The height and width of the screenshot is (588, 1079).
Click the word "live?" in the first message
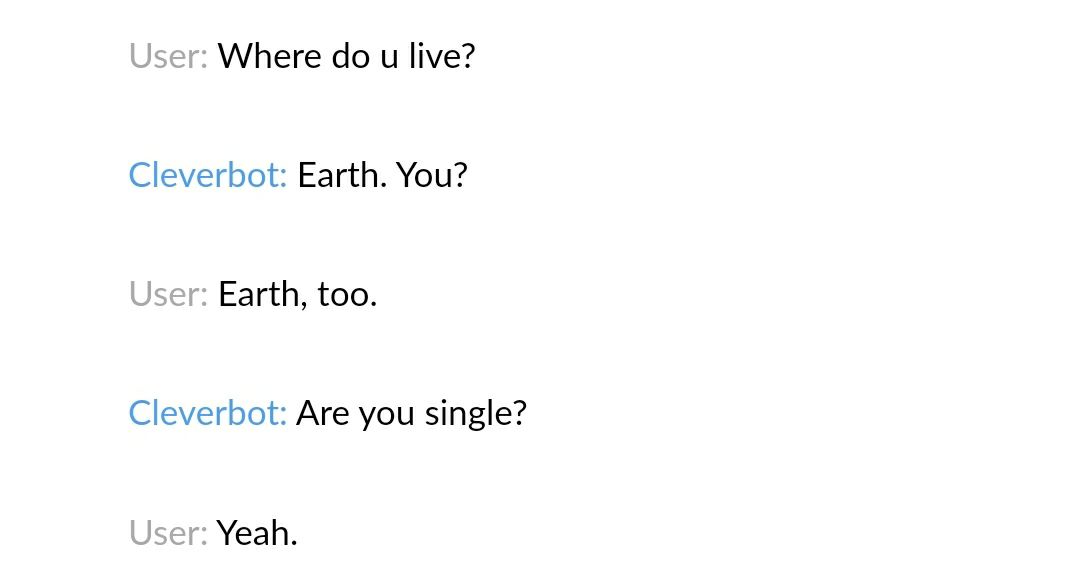coord(442,56)
